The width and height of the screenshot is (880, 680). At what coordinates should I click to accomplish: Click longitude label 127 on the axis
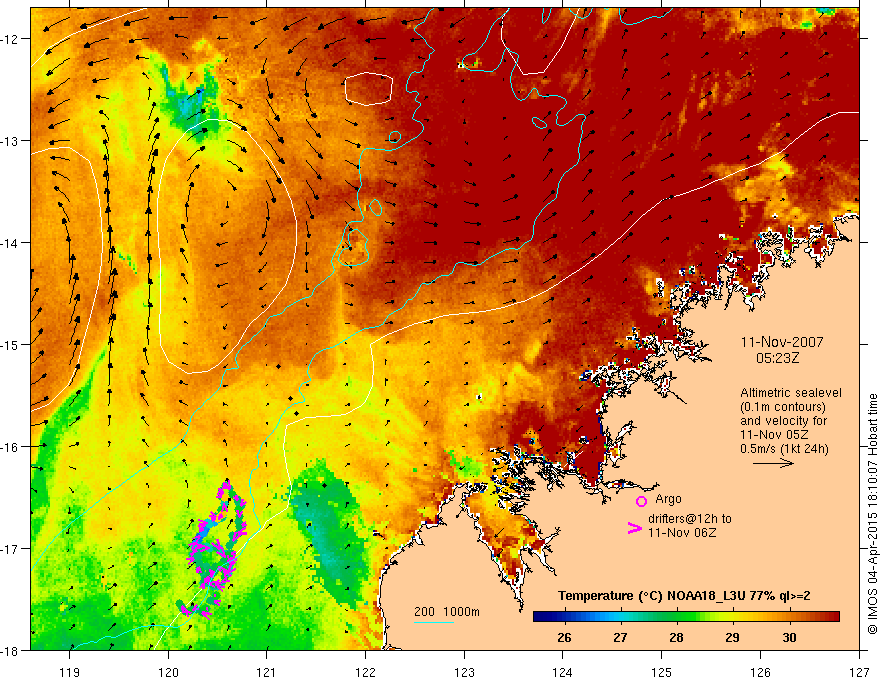pyautogui.click(x=859, y=672)
